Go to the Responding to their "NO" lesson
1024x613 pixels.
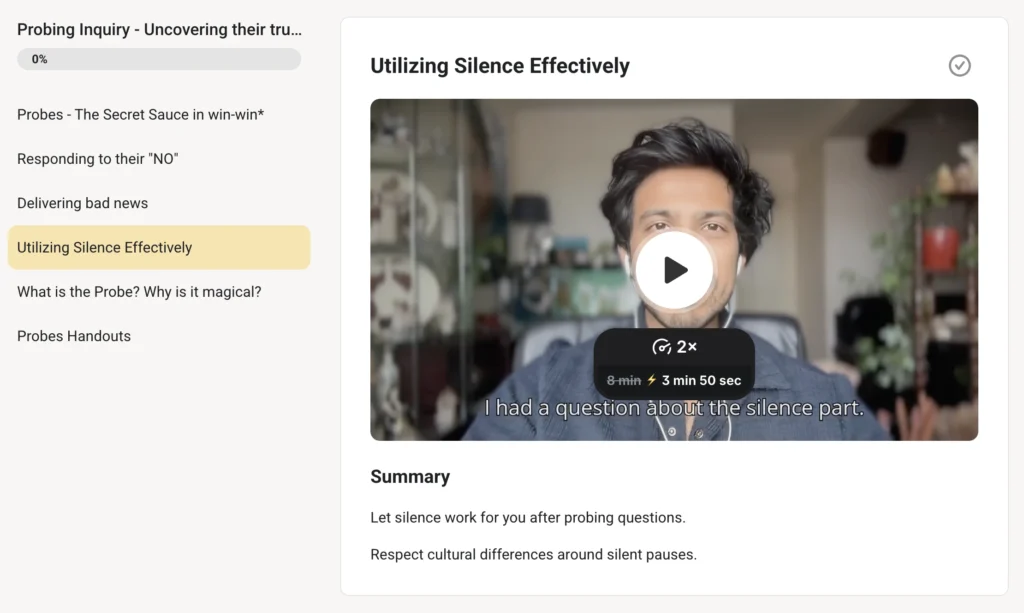98,159
